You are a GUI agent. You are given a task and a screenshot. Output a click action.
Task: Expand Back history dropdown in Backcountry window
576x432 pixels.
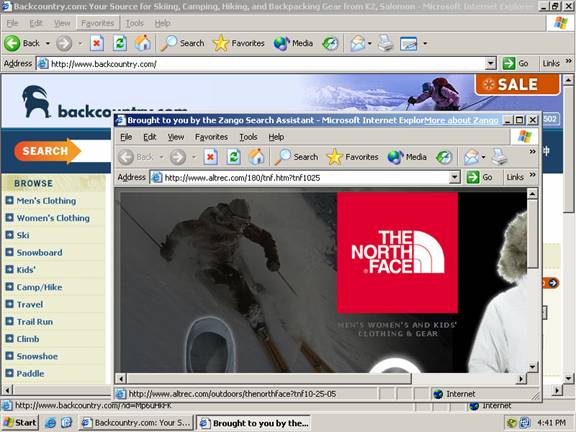[48, 43]
